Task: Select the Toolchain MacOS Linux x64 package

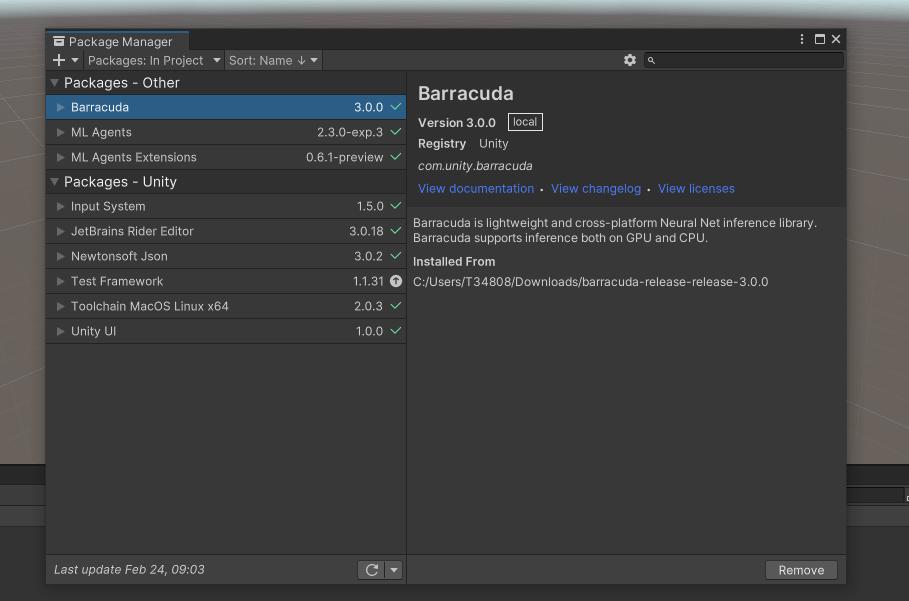Action: click(226, 306)
